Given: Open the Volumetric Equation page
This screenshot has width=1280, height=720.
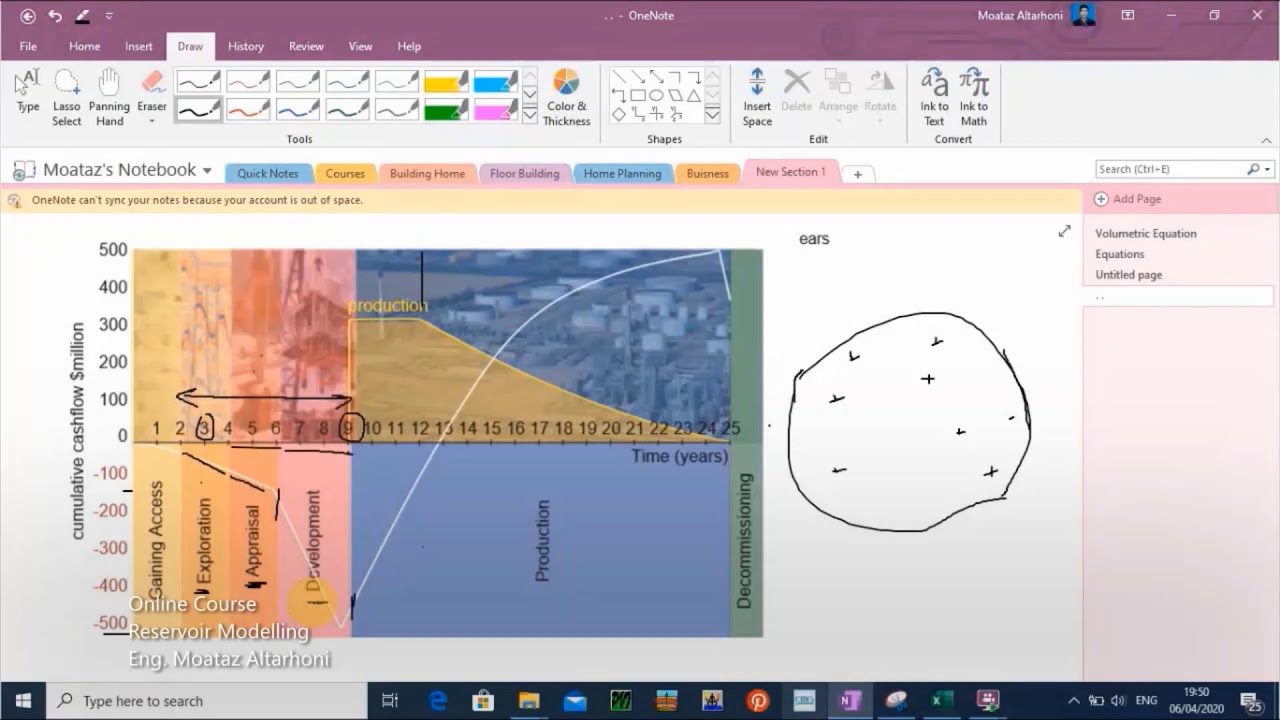Looking at the screenshot, I should point(1146,233).
